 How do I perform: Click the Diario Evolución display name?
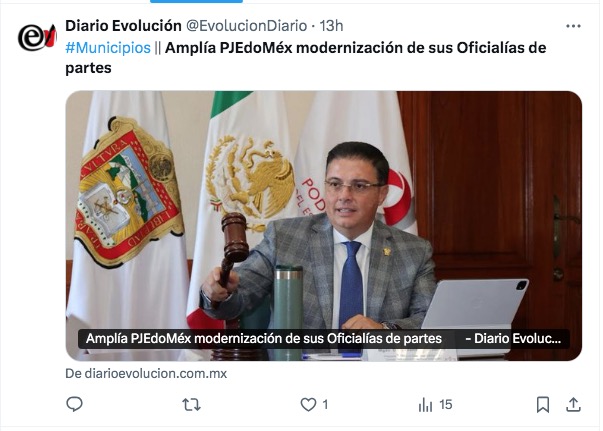(x=123, y=26)
